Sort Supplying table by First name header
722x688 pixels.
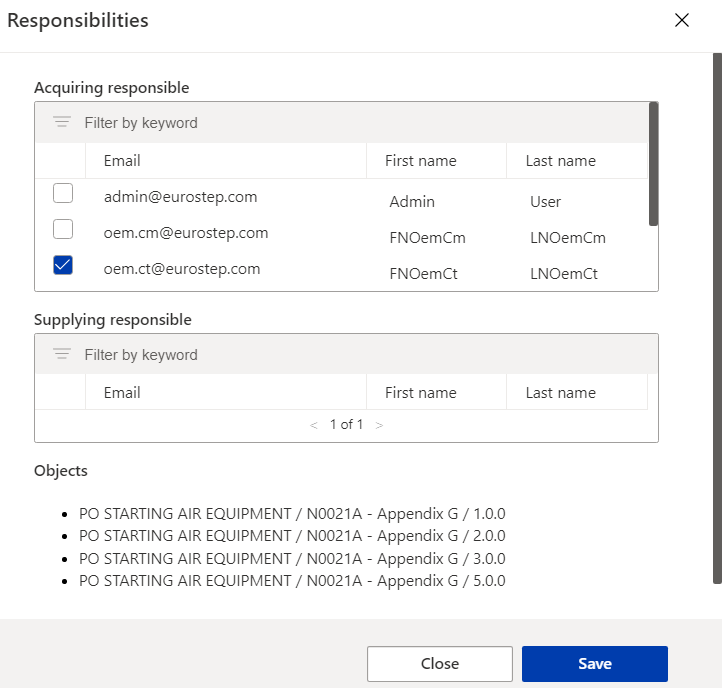click(x=420, y=393)
